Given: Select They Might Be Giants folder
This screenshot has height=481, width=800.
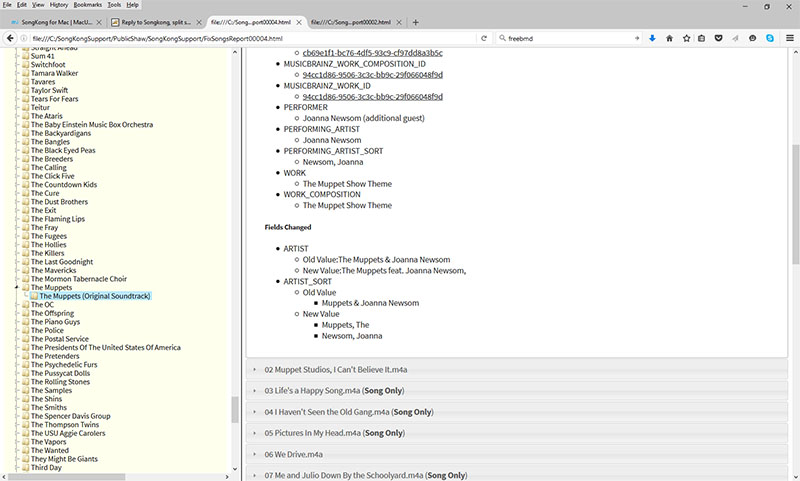Looking at the screenshot, I should [x=64, y=459].
